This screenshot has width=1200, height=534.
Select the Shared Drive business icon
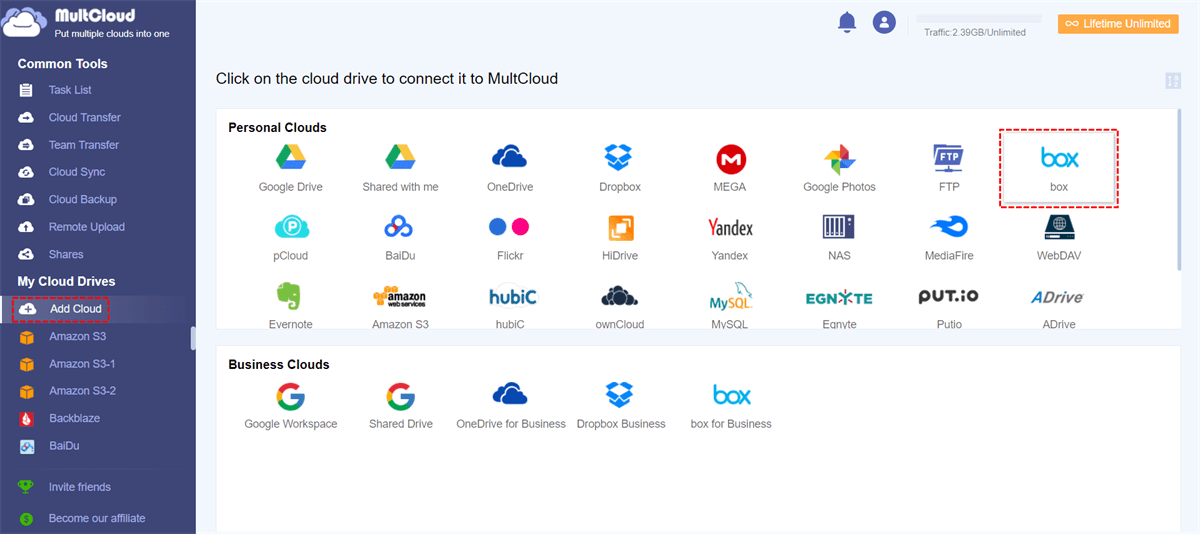tap(400, 396)
